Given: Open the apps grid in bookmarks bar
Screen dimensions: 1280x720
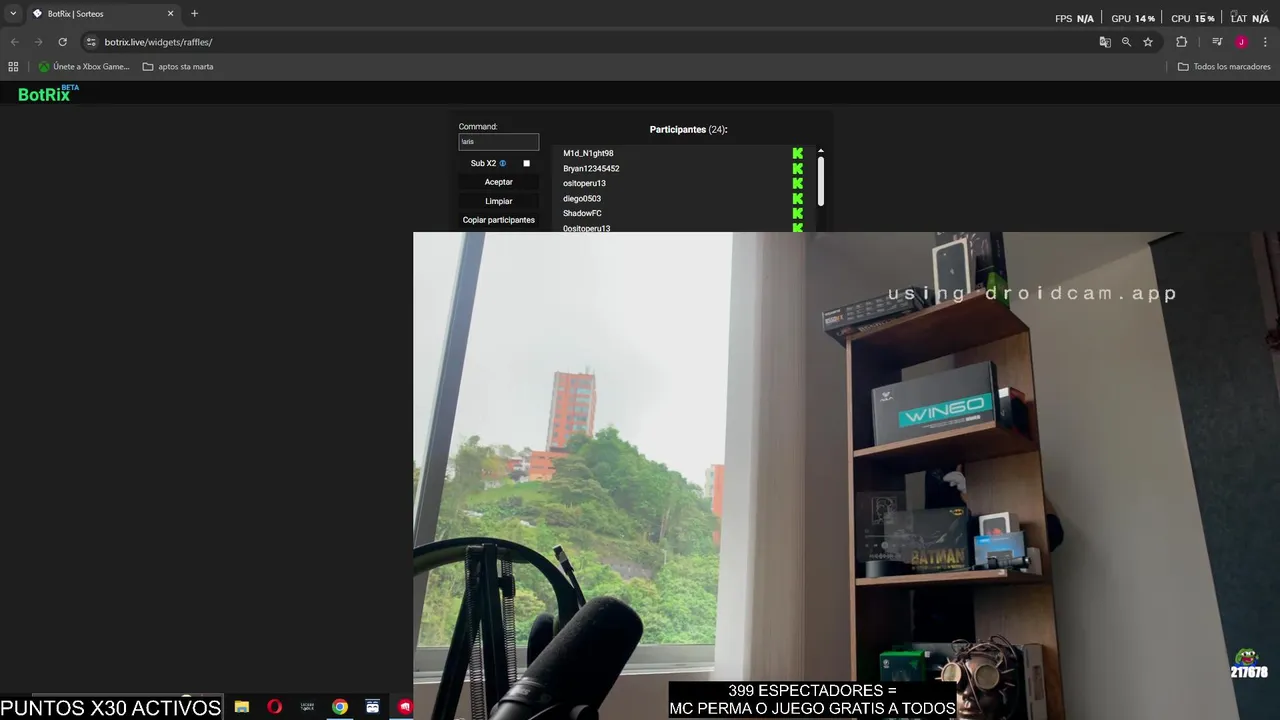Looking at the screenshot, I should [13, 67].
